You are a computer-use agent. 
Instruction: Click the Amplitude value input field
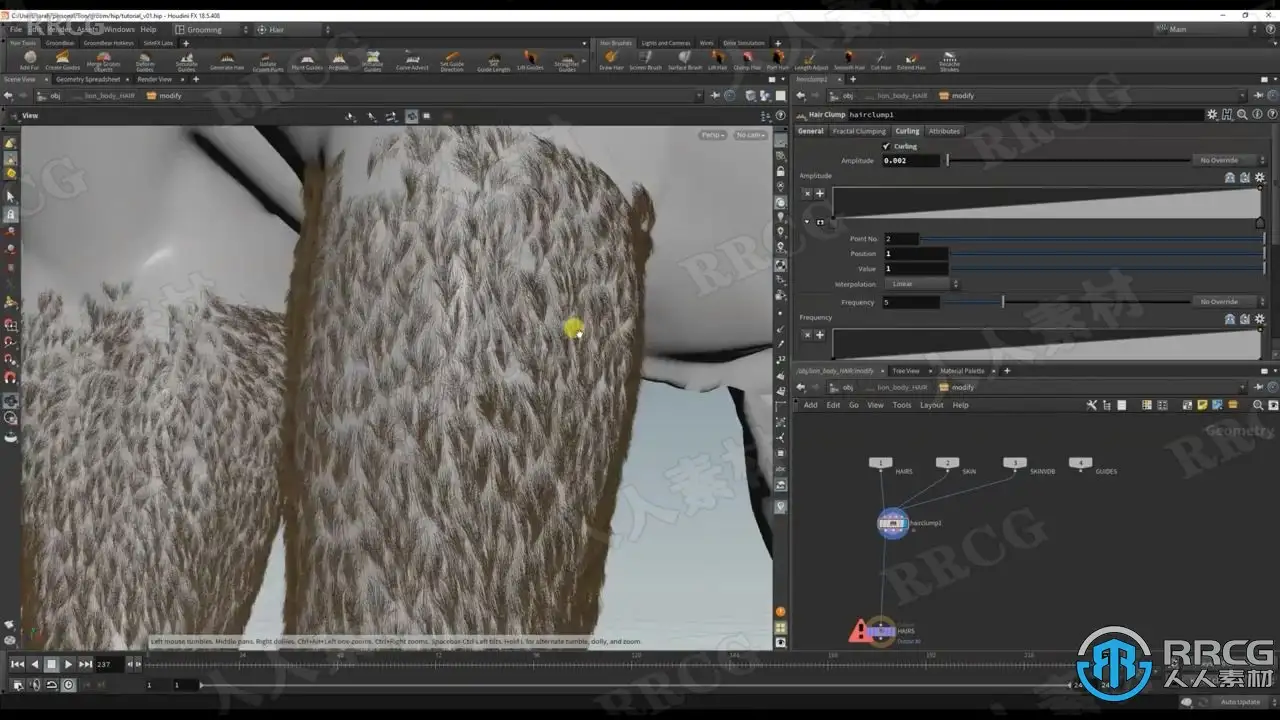(911, 160)
